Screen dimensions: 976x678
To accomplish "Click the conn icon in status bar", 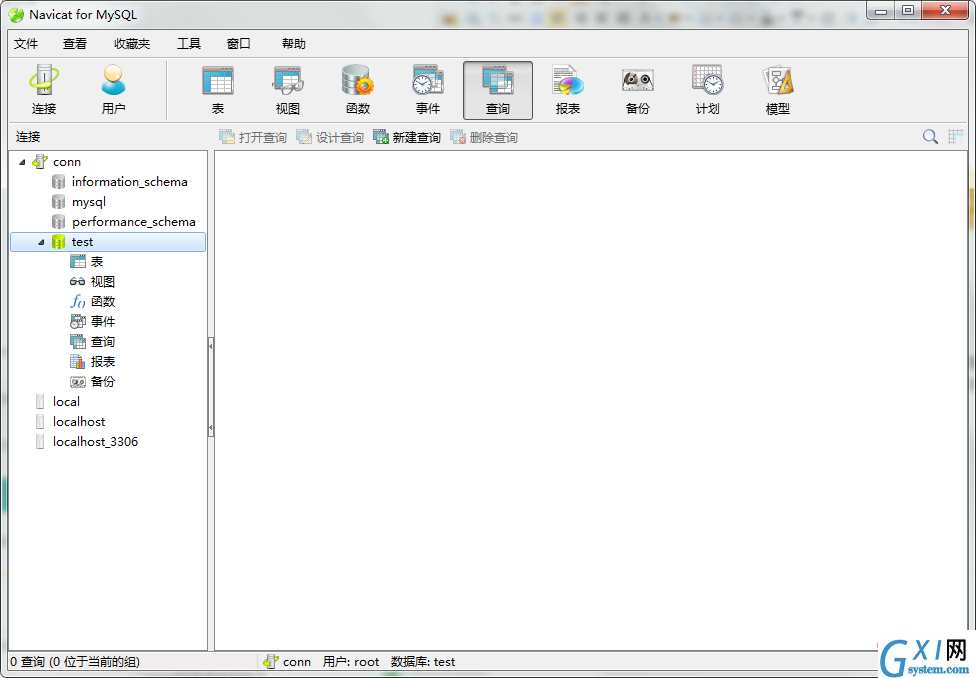I will [x=271, y=661].
